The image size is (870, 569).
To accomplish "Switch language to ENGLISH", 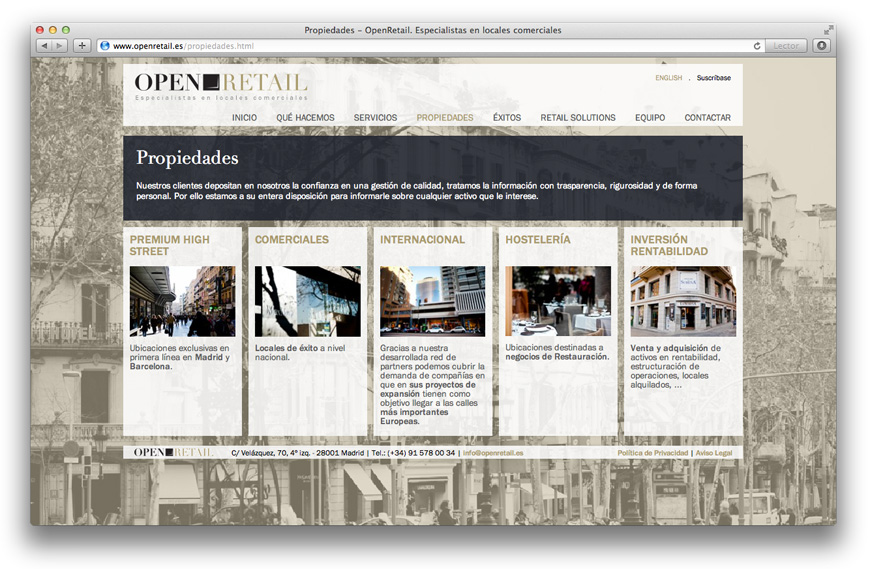I will point(669,78).
